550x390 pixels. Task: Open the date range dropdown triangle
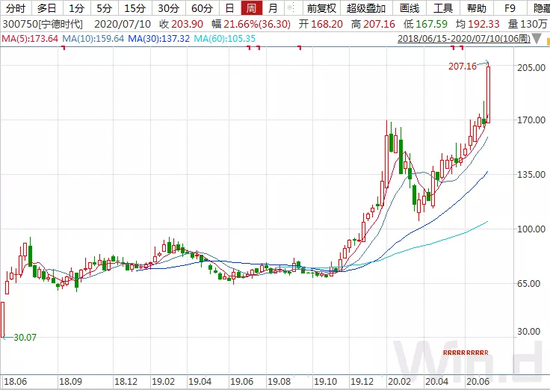[x=537, y=39]
